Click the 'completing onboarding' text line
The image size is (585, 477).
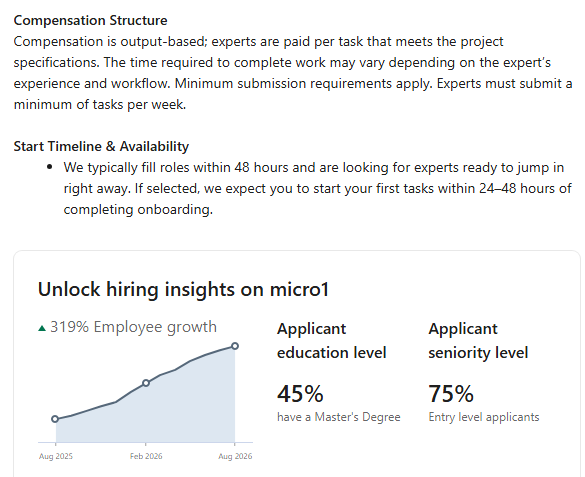pyautogui.click(x=138, y=210)
